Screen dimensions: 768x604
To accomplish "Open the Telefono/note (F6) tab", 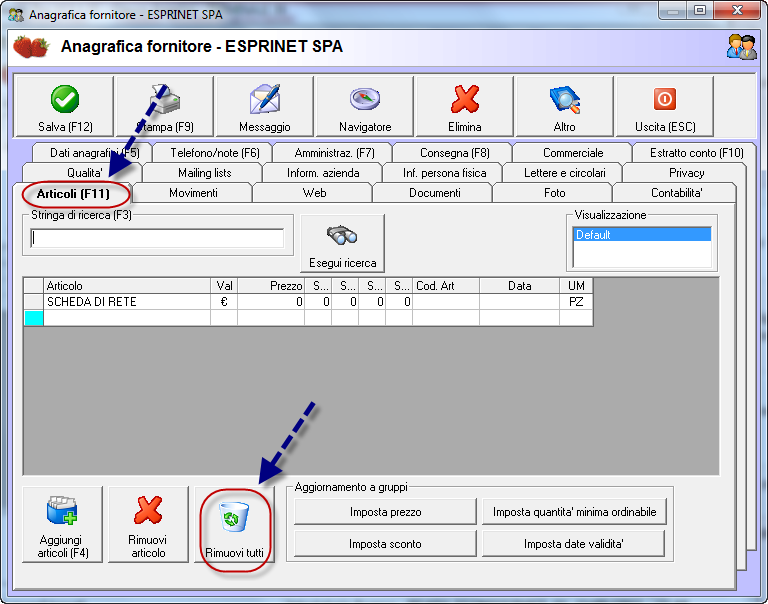I will [215, 153].
